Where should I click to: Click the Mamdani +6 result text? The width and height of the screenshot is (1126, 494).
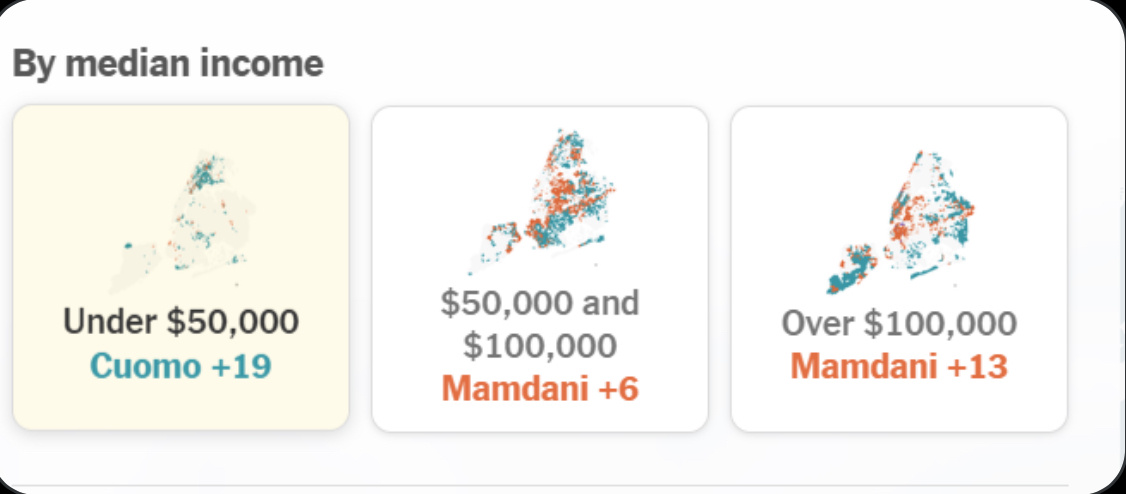coord(540,388)
